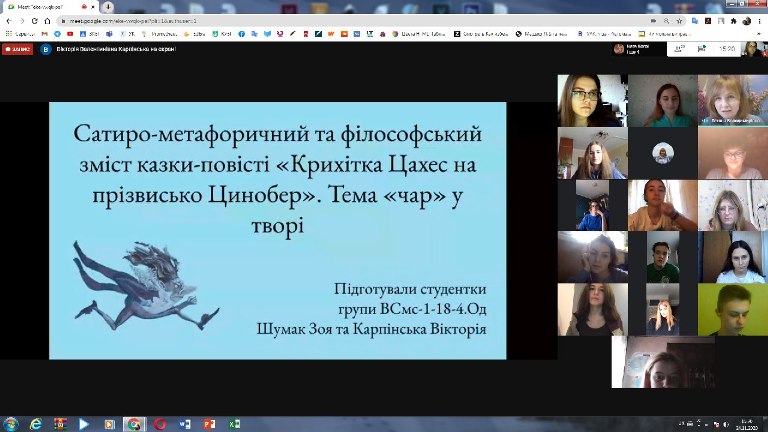Open the Chrome profile avatar
This screenshot has height=432, width=768.
pyautogui.click(x=746, y=21)
